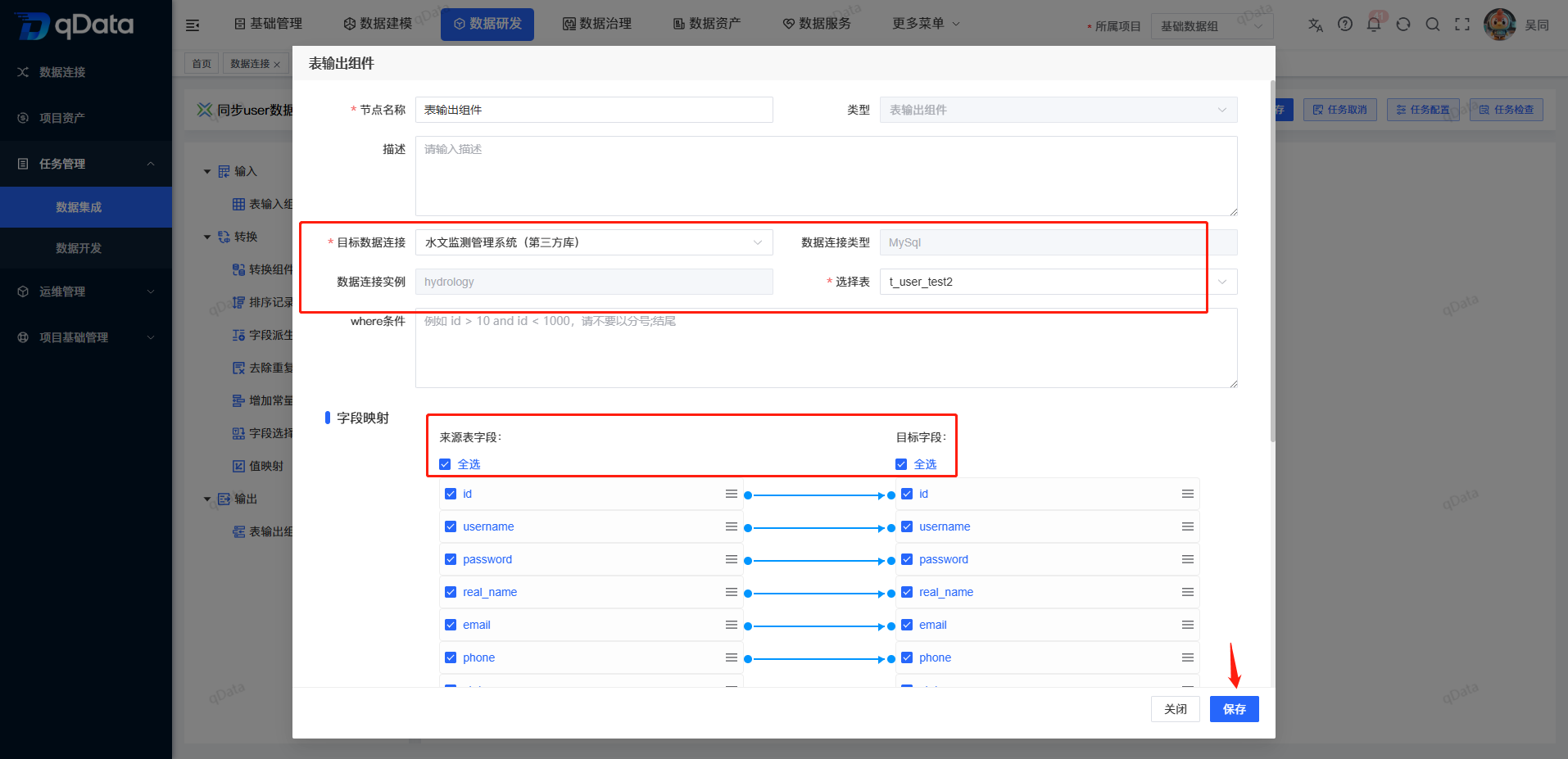1568x759 pixels.
Task: Open the help question mark icon
Action: click(x=1345, y=25)
